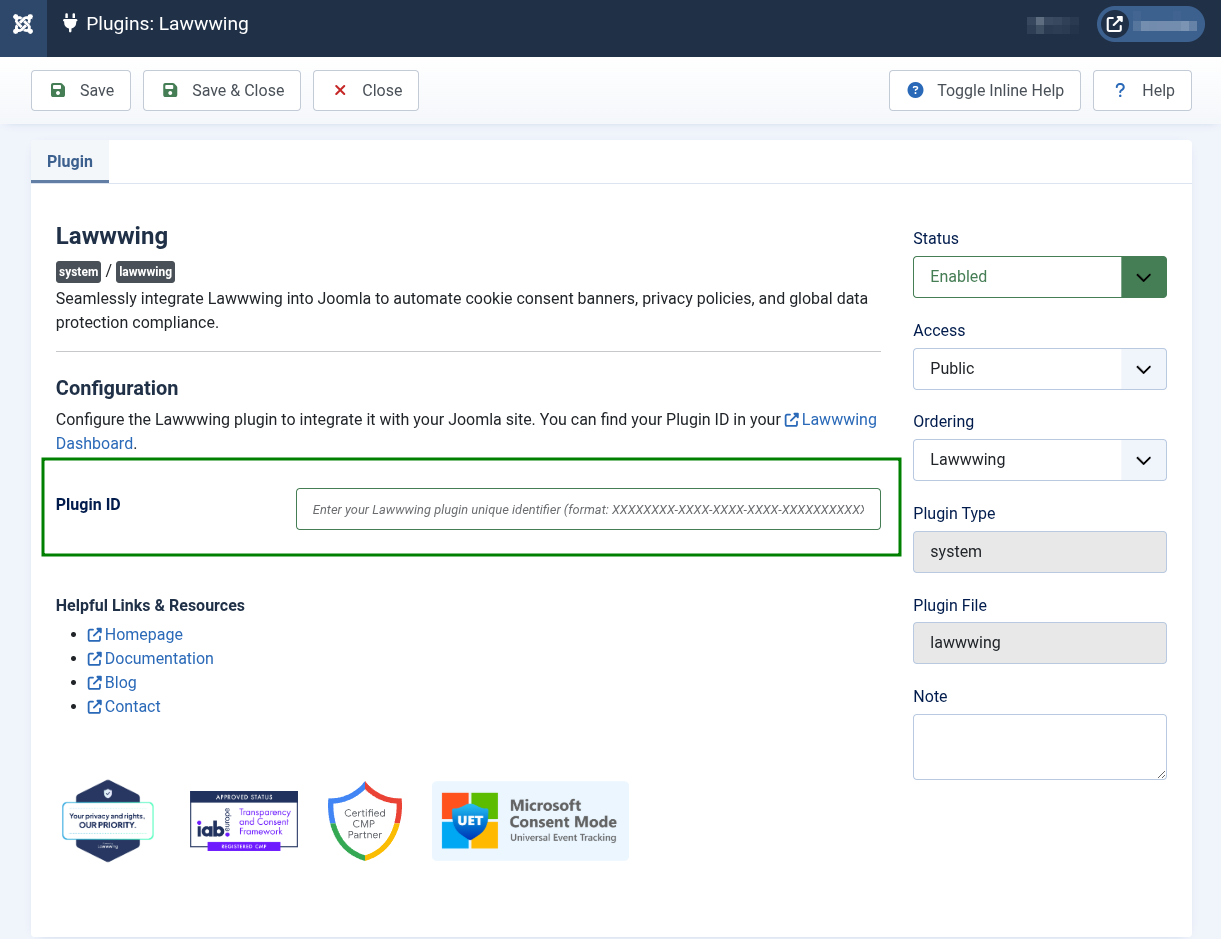Image resolution: width=1221 pixels, height=939 pixels.
Task: Expand the Ordering dropdown showing Lawwwing
Action: point(1039,460)
